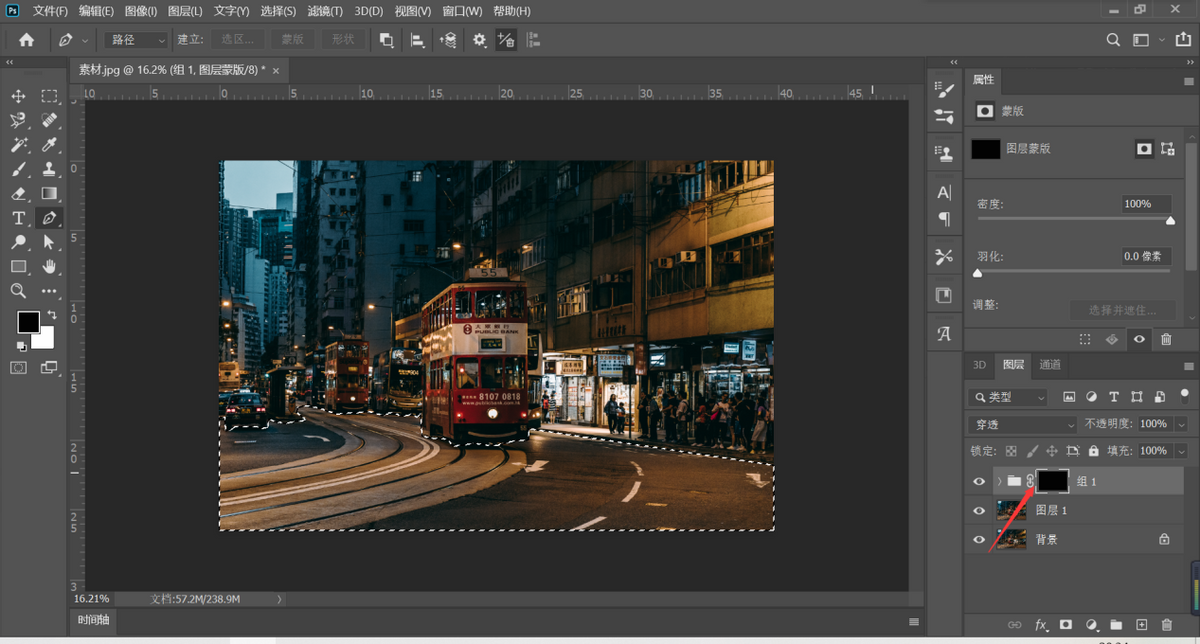Select the Hand tool
1200x644 pixels.
49,266
